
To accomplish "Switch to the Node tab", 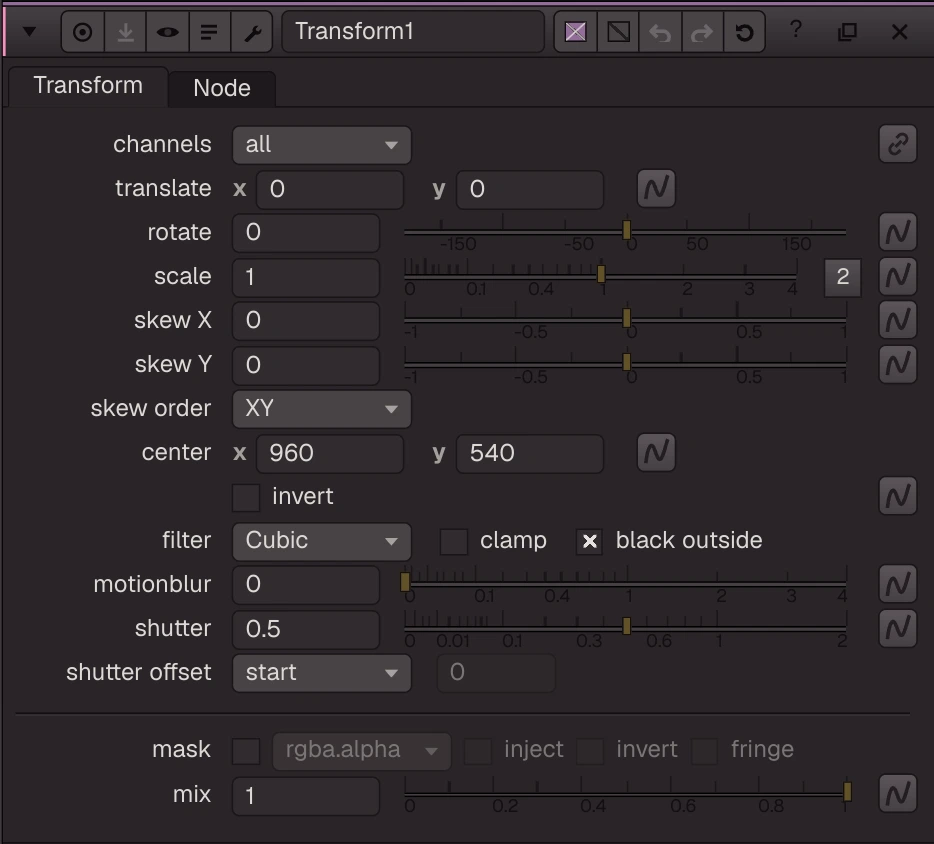I will click(222, 88).
